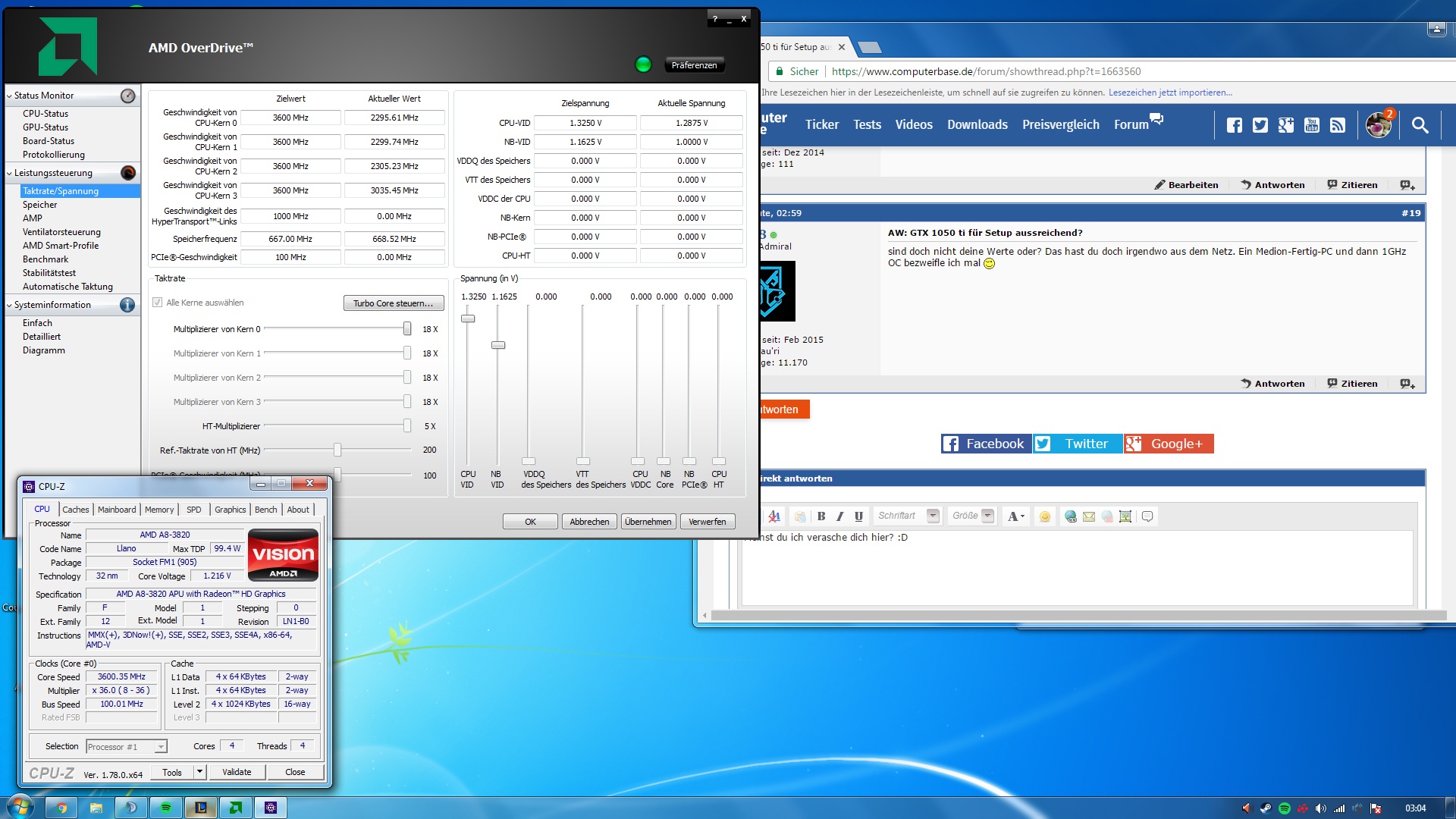1456x819 pixels.
Task: Click the Systeminformation blue info icon
Action: pyautogui.click(x=127, y=305)
